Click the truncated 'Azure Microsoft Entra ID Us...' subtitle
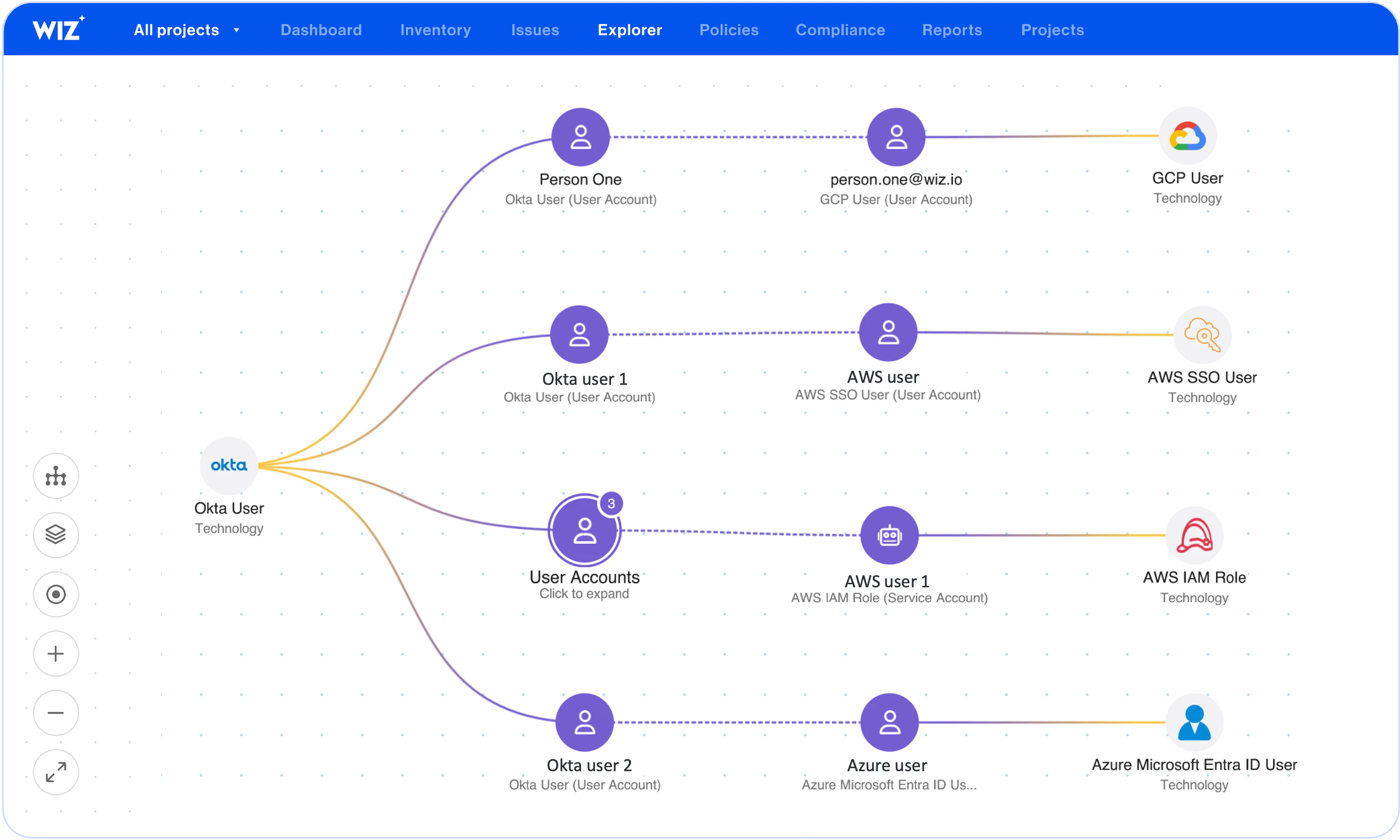 889,785
